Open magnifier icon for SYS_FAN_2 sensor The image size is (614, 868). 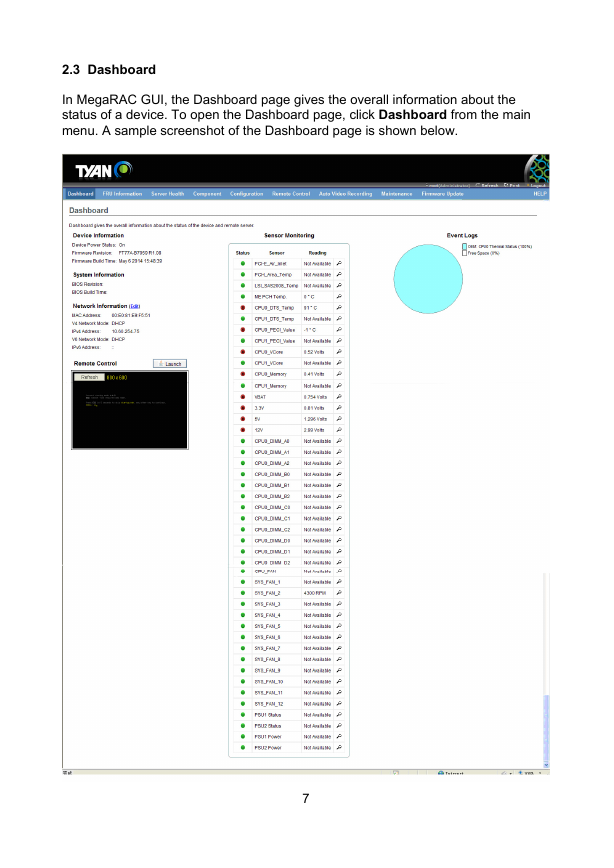tap(339, 592)
